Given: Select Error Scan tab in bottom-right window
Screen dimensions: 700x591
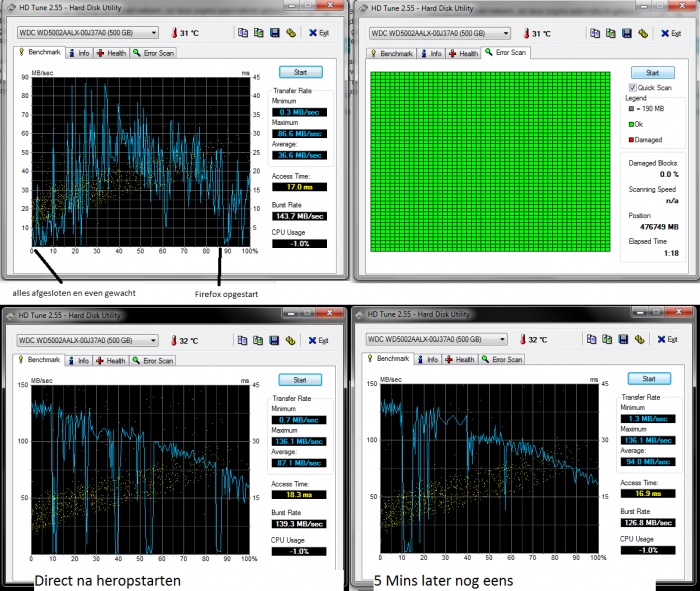Looking at the screenshot, I should [x=502, y=359].
